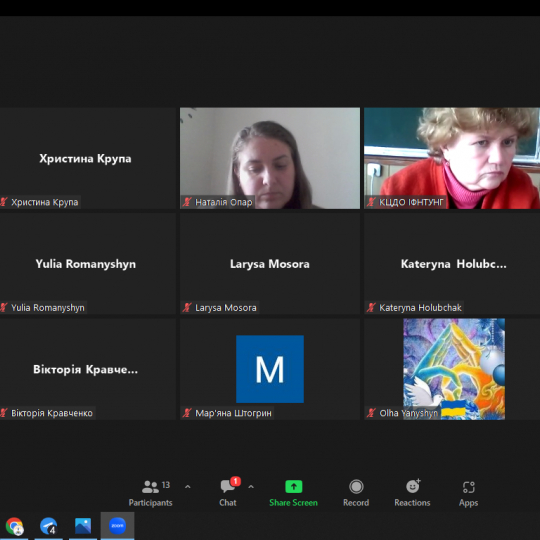Select the КЦДО ІФНТУНГ video tile
The image size is (540, 540).
click(452, 158)
